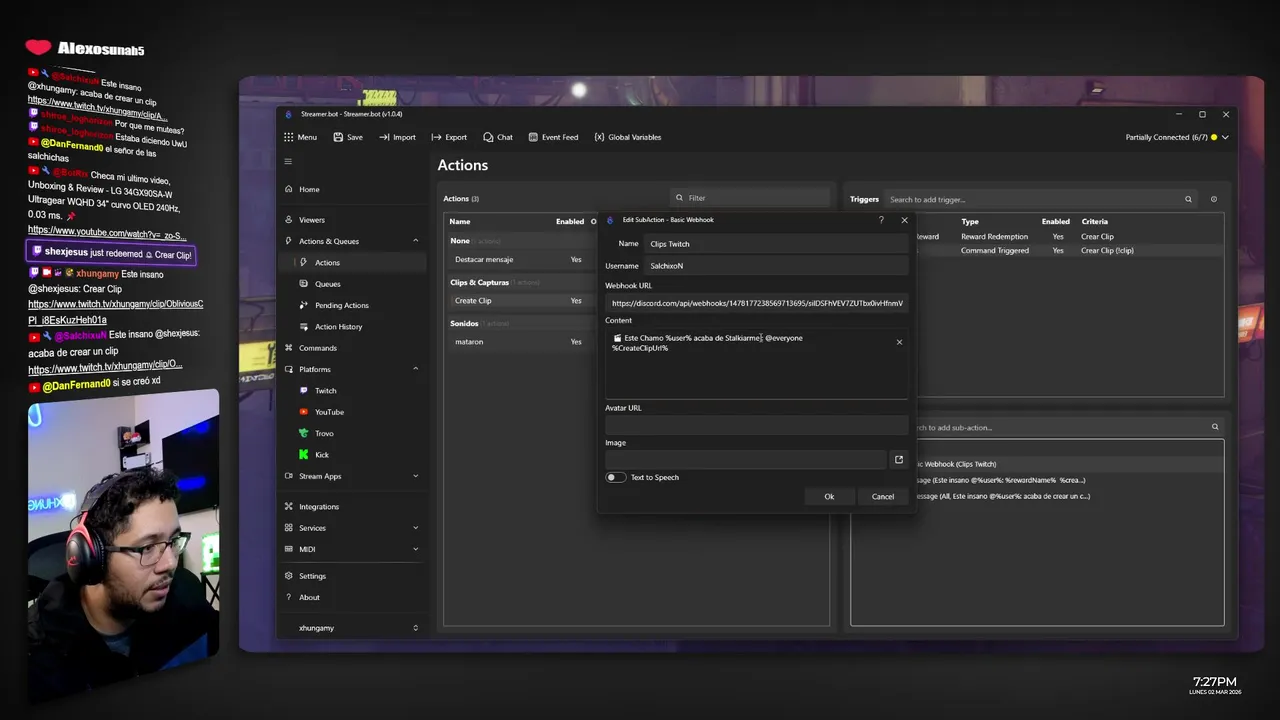
Task: Click the Commands icon in sidebar
Action: coord(289,348)
